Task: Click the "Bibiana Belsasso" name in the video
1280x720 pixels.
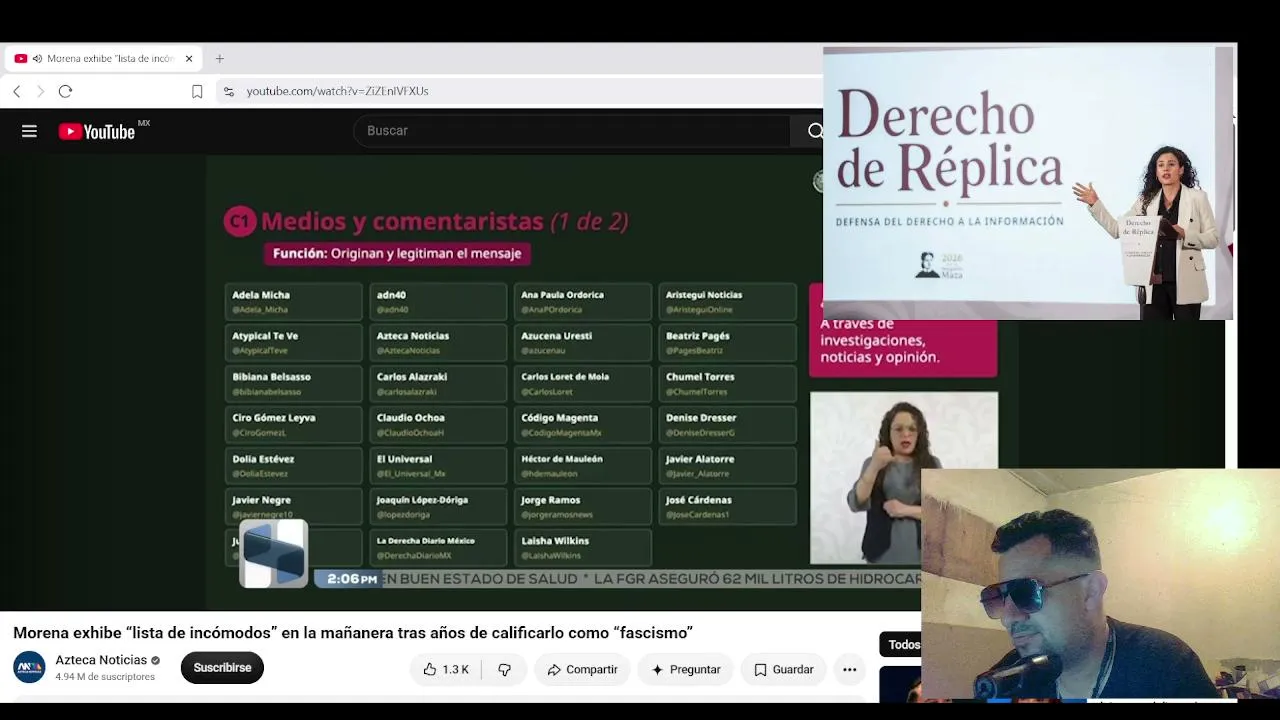Action: click(x=272, y=377)
